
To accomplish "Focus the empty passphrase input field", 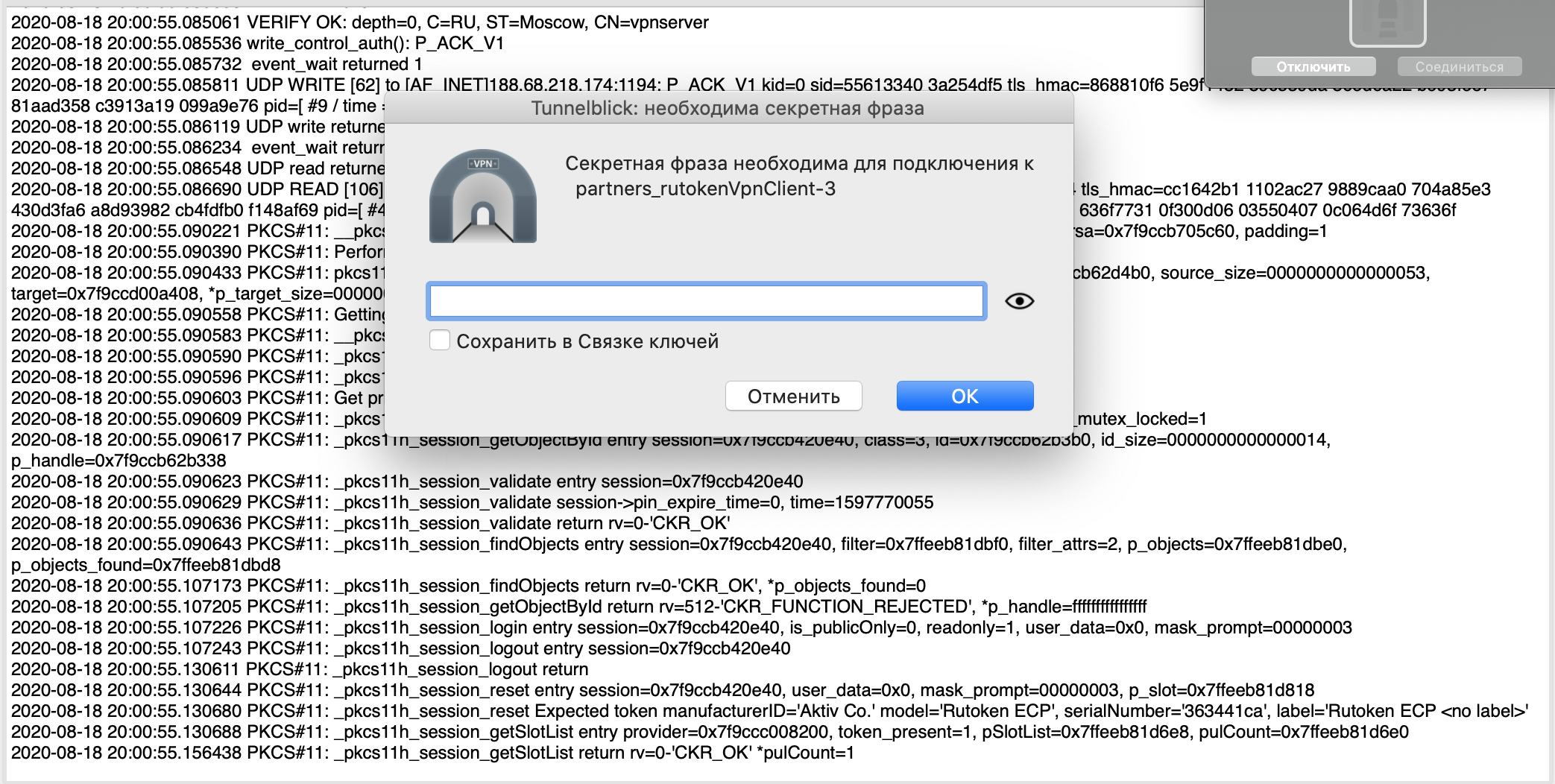I will pyautogui.click(x=706, y=301).
